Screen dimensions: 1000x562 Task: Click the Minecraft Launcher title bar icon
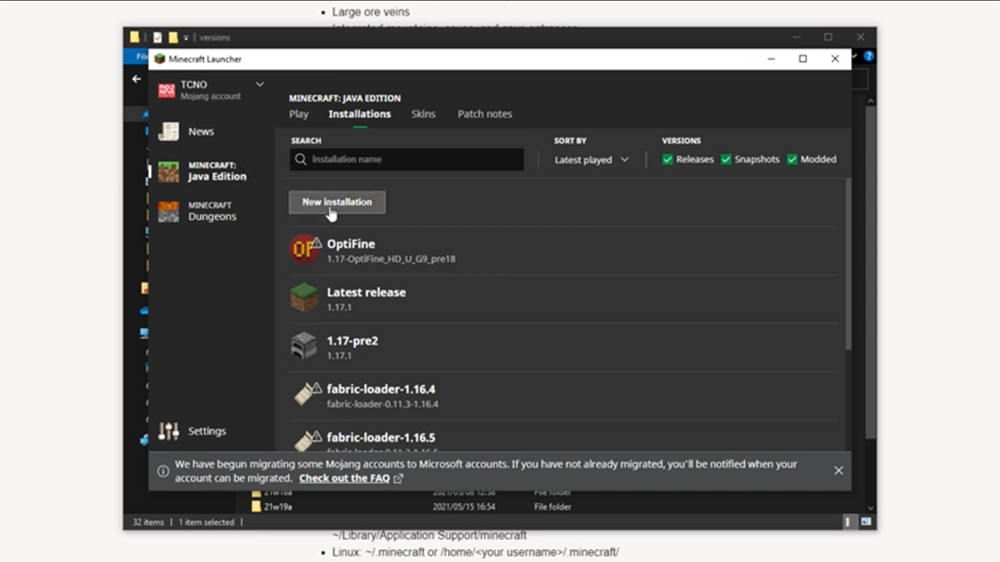point(160,59)
